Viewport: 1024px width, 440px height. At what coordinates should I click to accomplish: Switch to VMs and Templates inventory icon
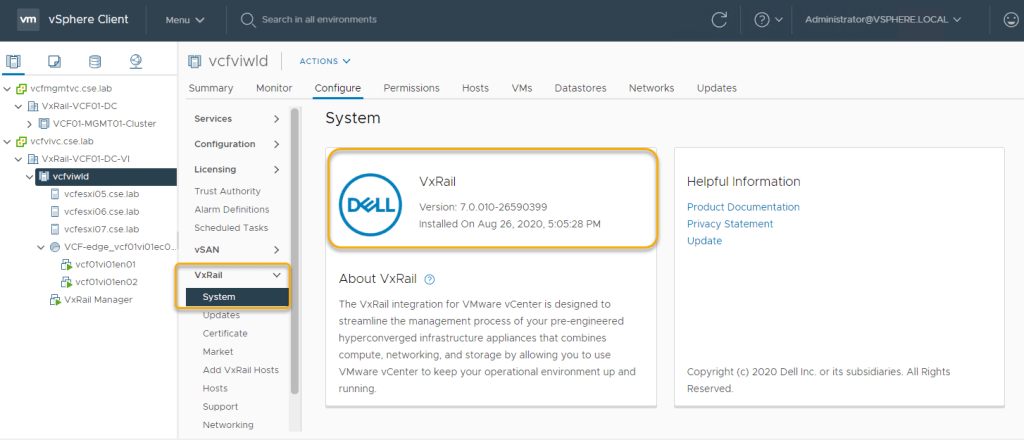[54, 62]
